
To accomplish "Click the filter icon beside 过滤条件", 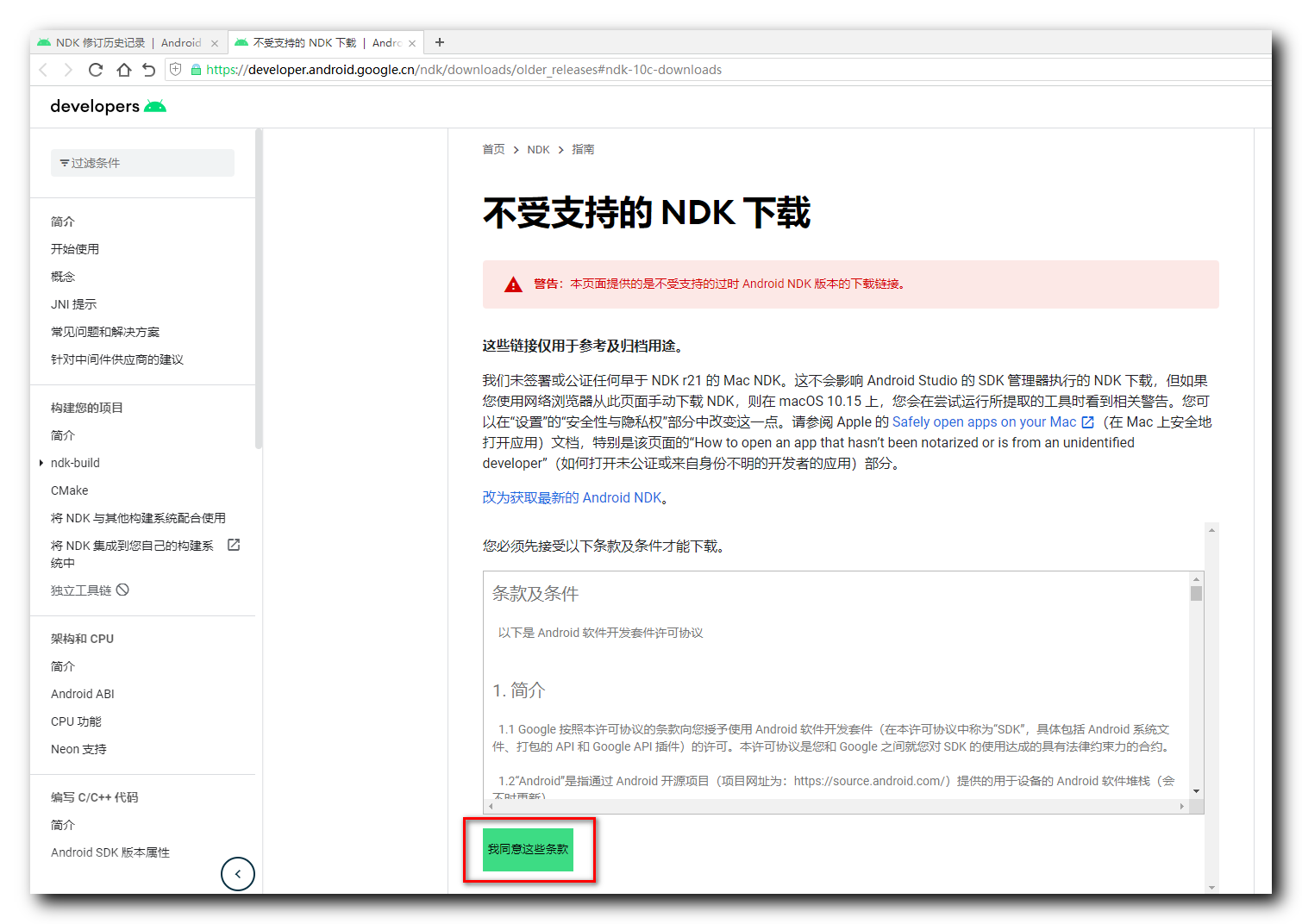I will point(65,163).
